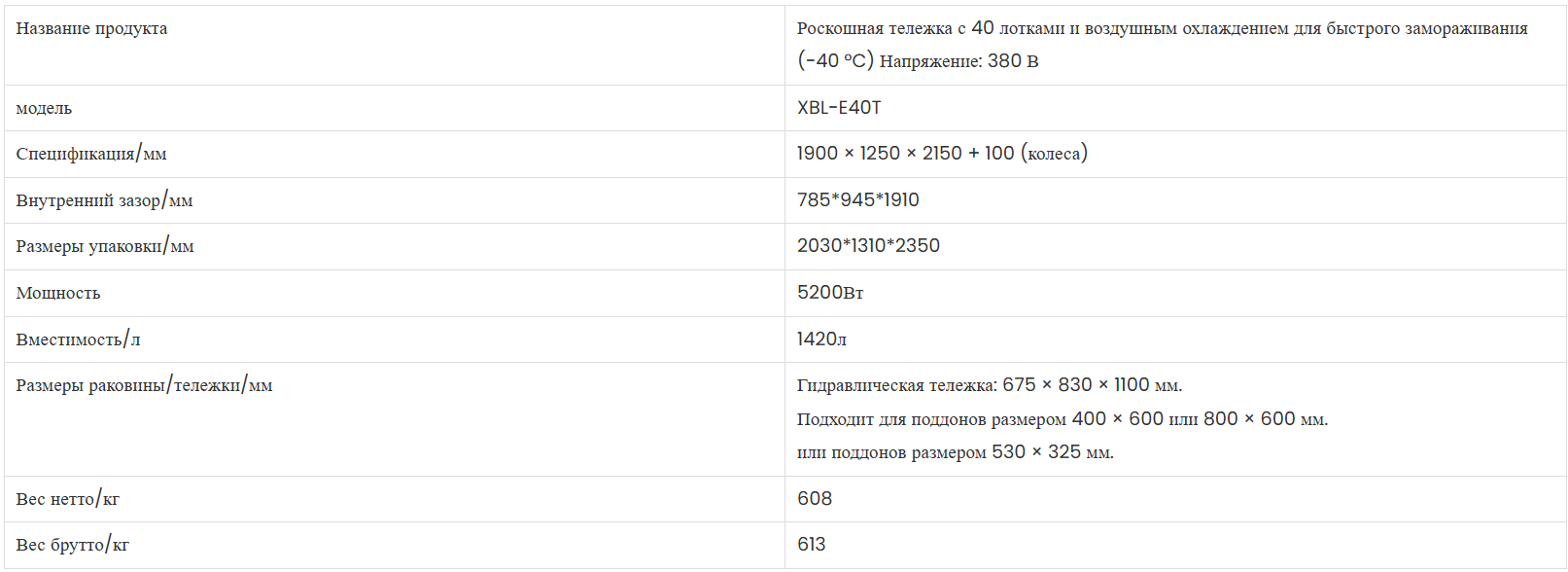This screenshot has height=572, width=1568.
Task: Click the 'Размеры упаковки/мм' label
Action: click(105, 246)
